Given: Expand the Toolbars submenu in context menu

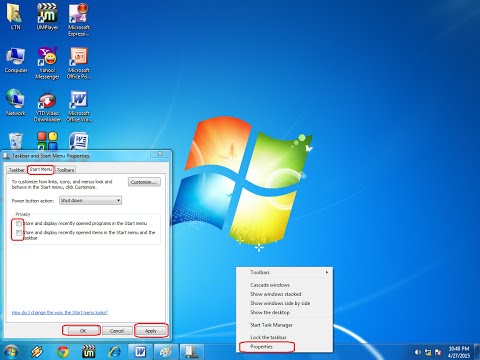Looking at the screenshot, I should [x=285, y=272].
